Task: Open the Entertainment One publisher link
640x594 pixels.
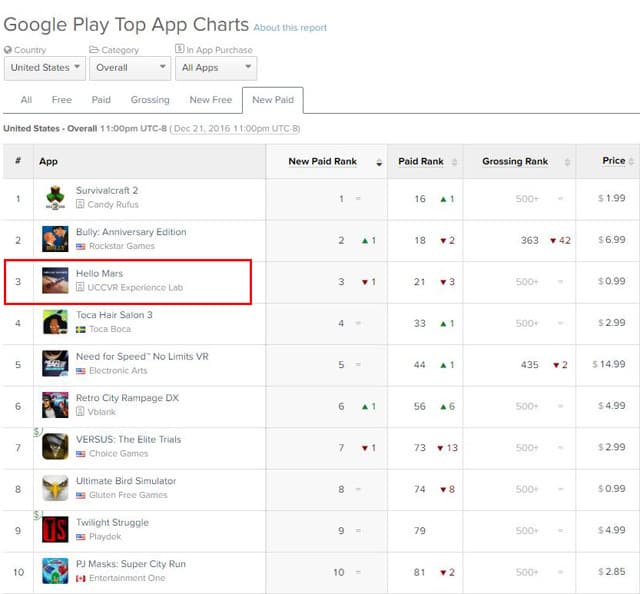Action: [x=127, y=578]
